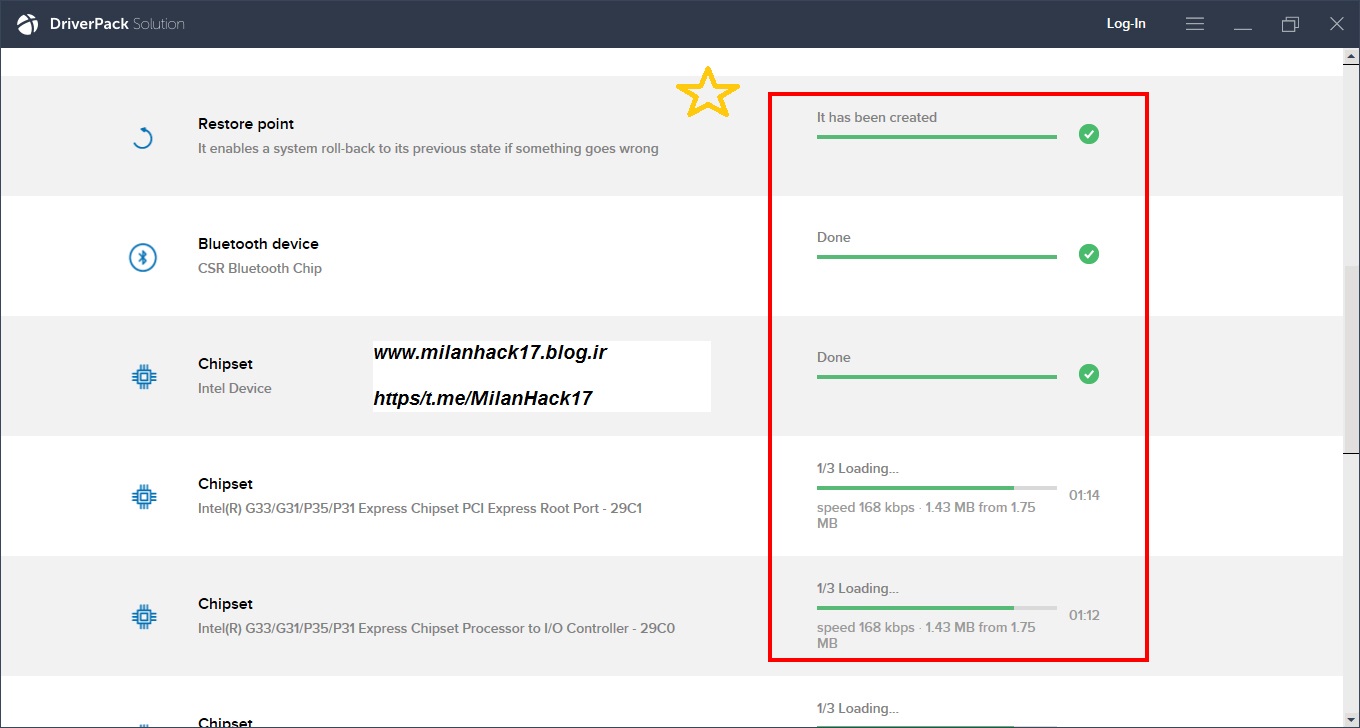Select the remaining time 01:12

[x=1084, y=615]
